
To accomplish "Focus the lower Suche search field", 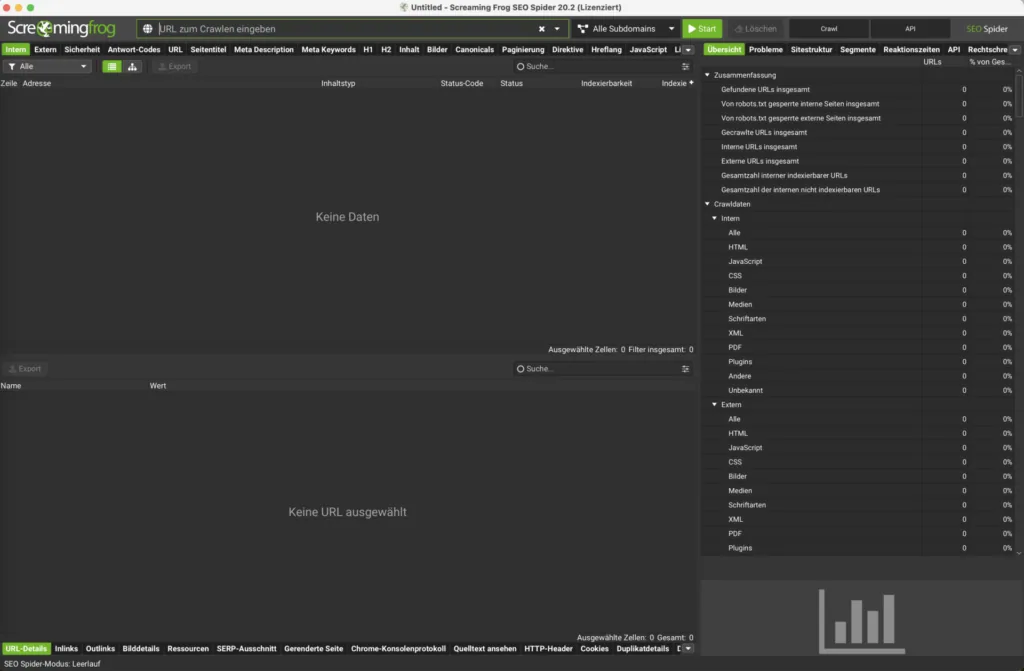I will click(x=598, y=368).
